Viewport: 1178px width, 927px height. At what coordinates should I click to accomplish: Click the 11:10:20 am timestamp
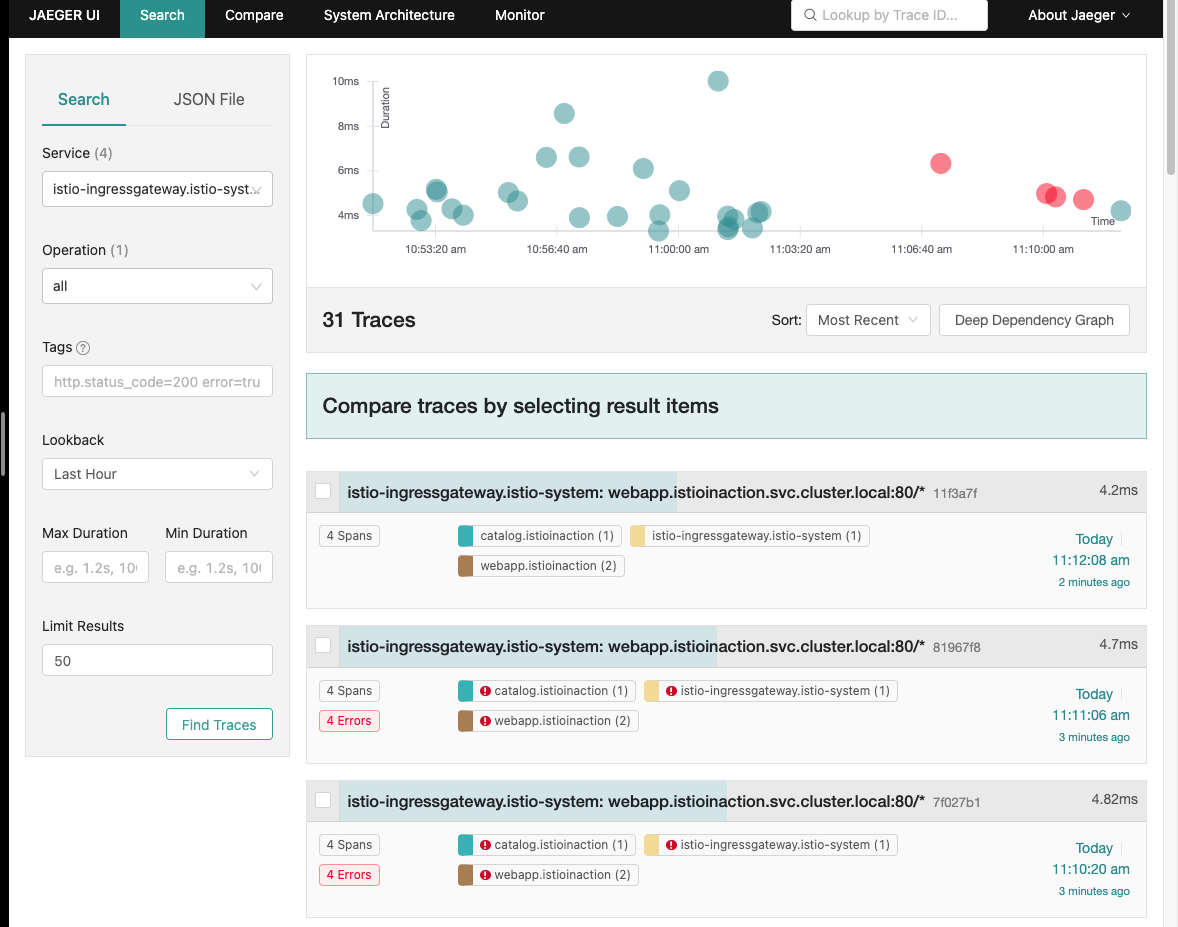(1091, 869)
